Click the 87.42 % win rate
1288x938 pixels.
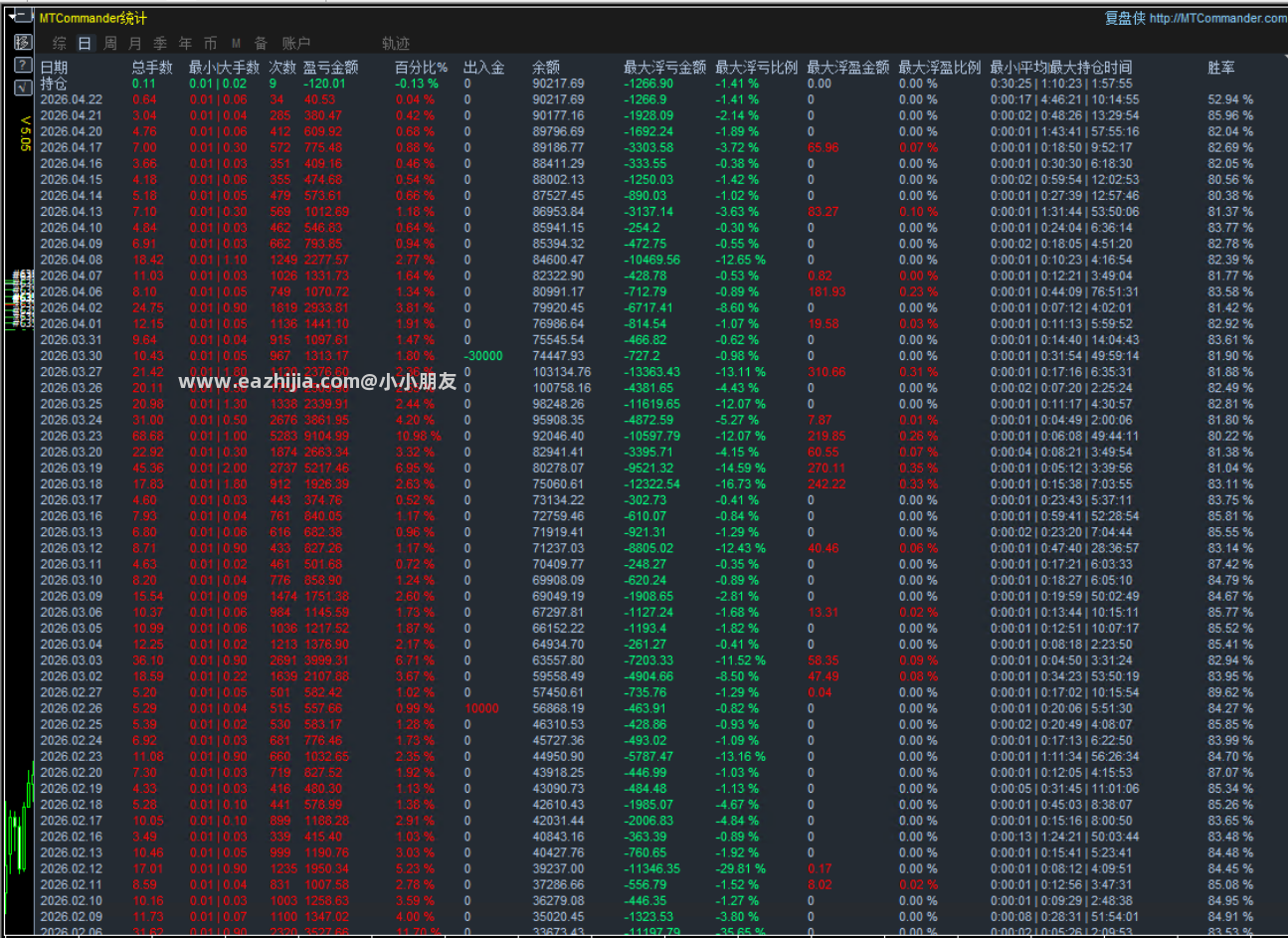[x=1230, y=564]
